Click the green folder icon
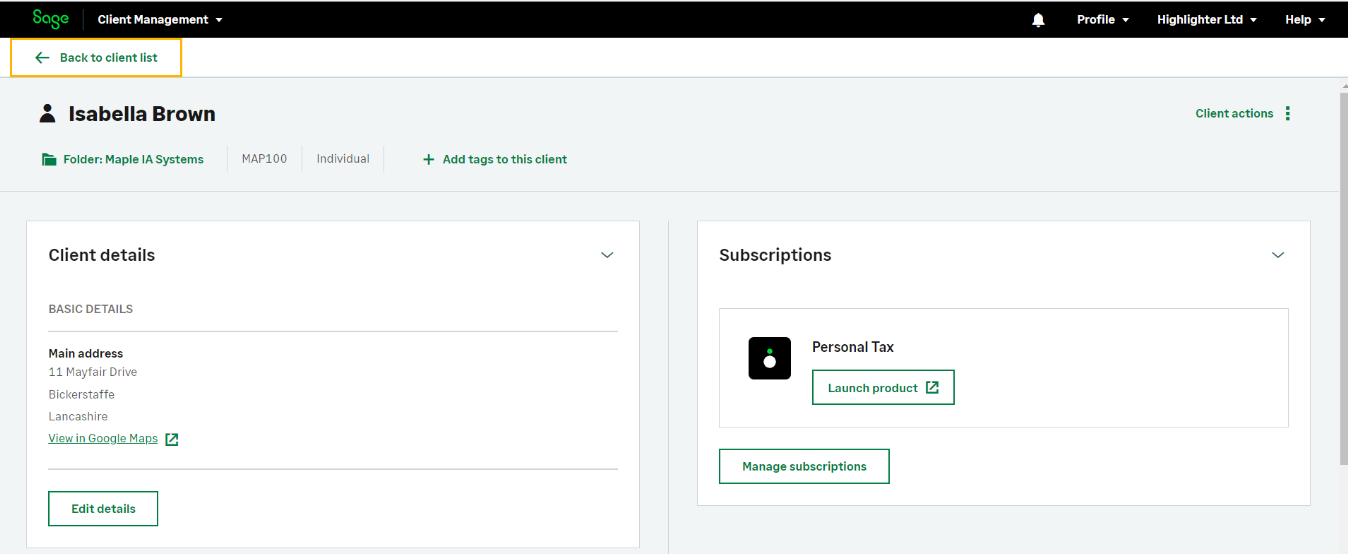 [x=49, y=160]
